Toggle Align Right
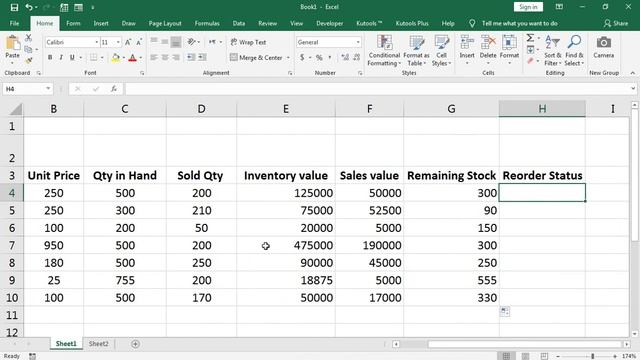This screenshot has width=640, height=360. 176,58
